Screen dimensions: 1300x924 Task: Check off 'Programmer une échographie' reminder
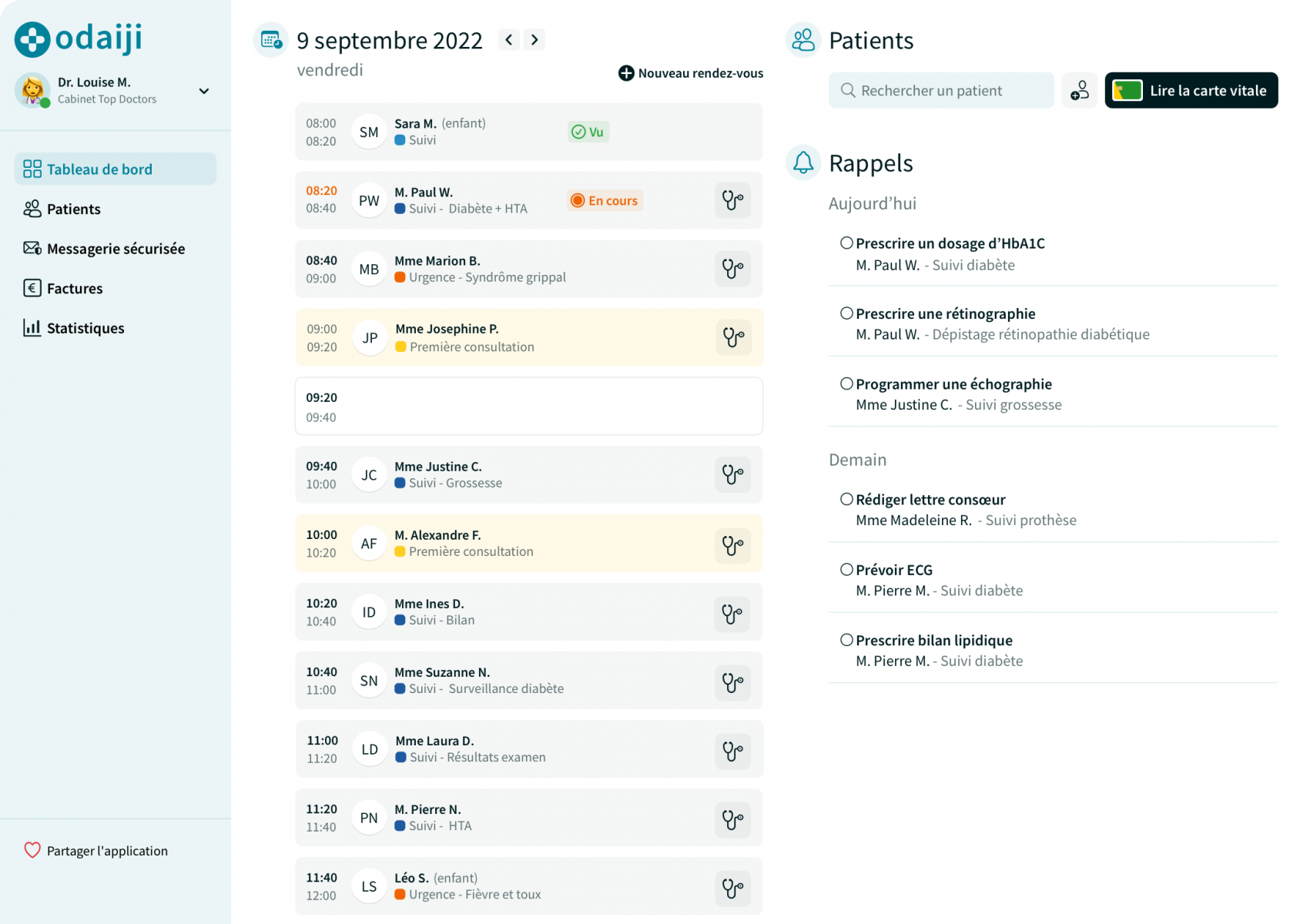[x=846, y=384]
